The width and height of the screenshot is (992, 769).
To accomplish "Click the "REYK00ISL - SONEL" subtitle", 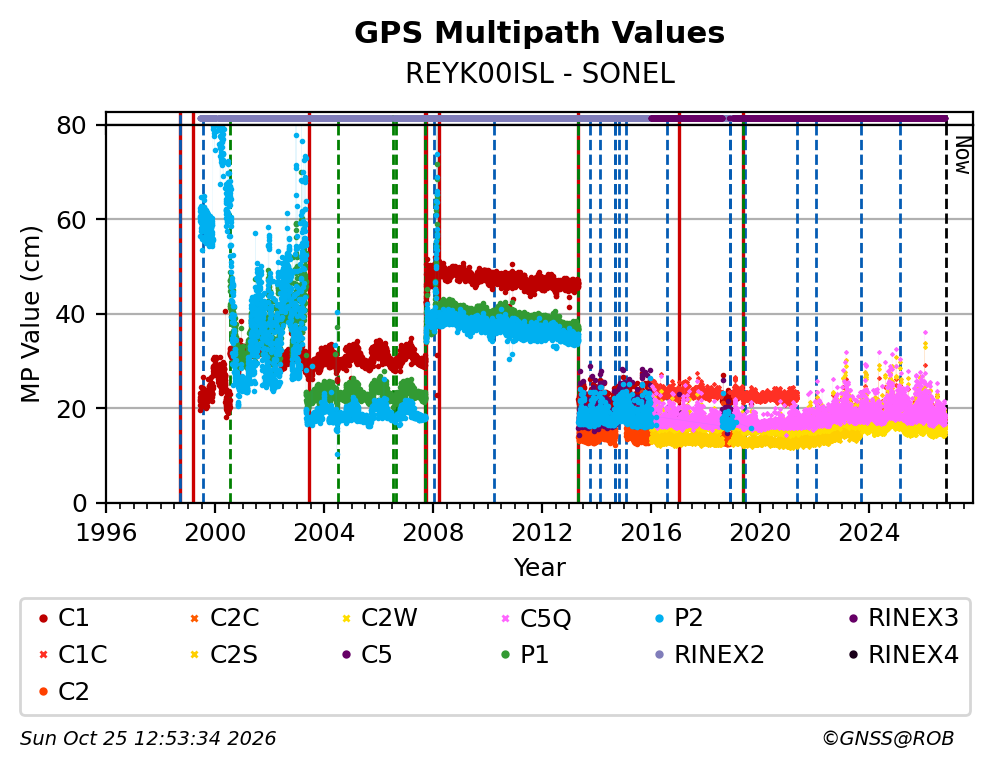I will (x=540, y=74).
